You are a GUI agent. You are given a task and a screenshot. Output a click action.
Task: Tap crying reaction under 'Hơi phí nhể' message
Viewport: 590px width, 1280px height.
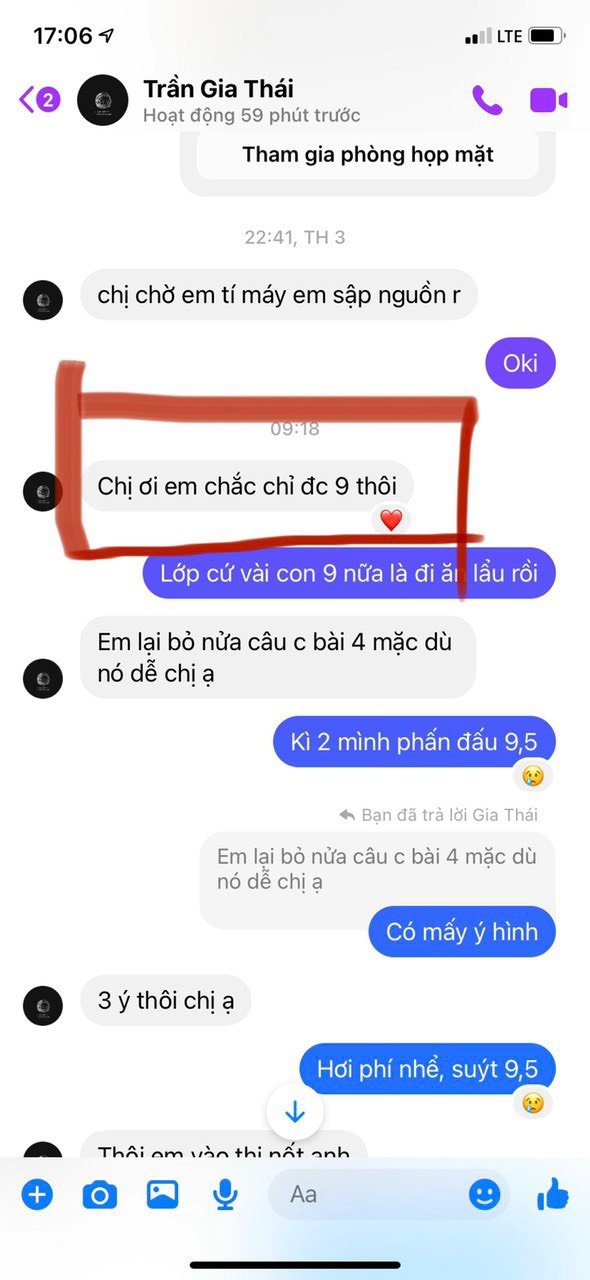(533, 1103)
